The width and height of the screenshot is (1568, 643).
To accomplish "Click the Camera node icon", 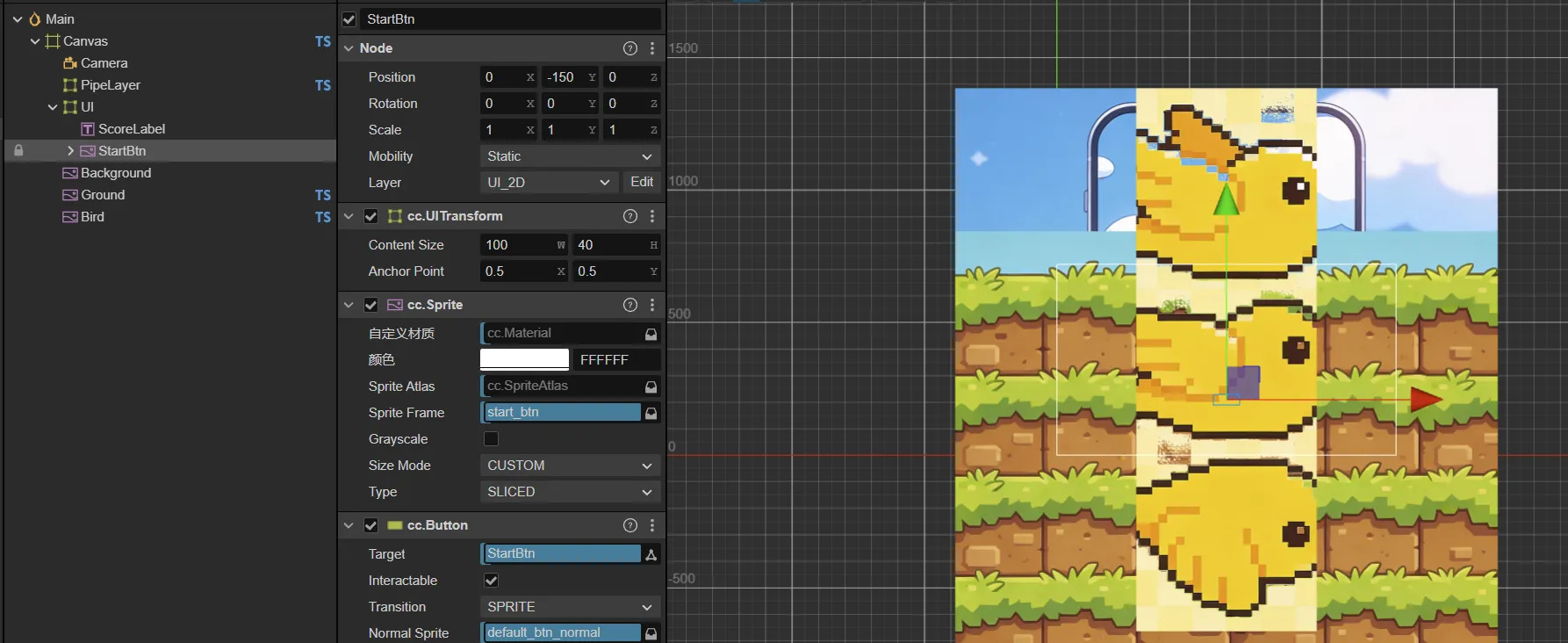I will tap(70, 63).
